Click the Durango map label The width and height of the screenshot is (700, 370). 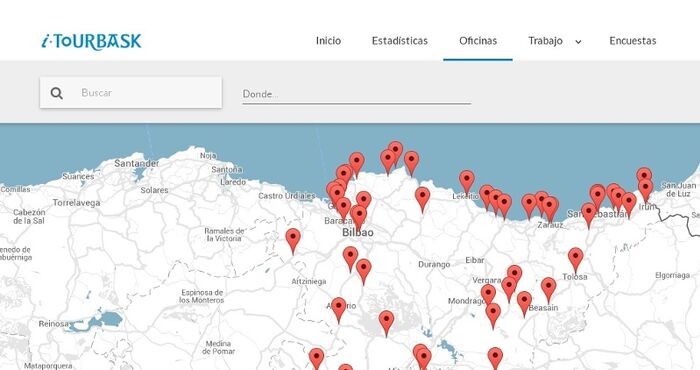pos(434,264)
